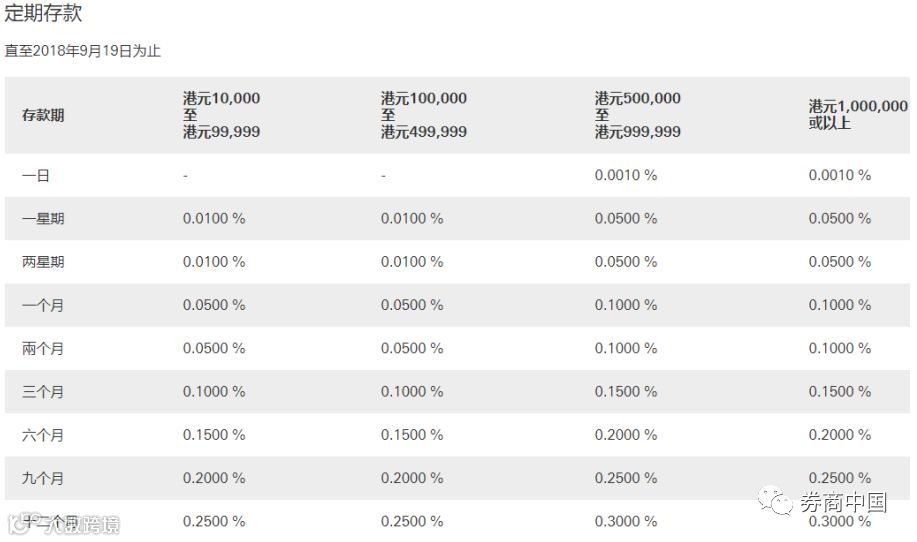
Task: Select the 港元100,000 至 港元499,999 column header
Action: pyautogui.click(x=423, y=115)
